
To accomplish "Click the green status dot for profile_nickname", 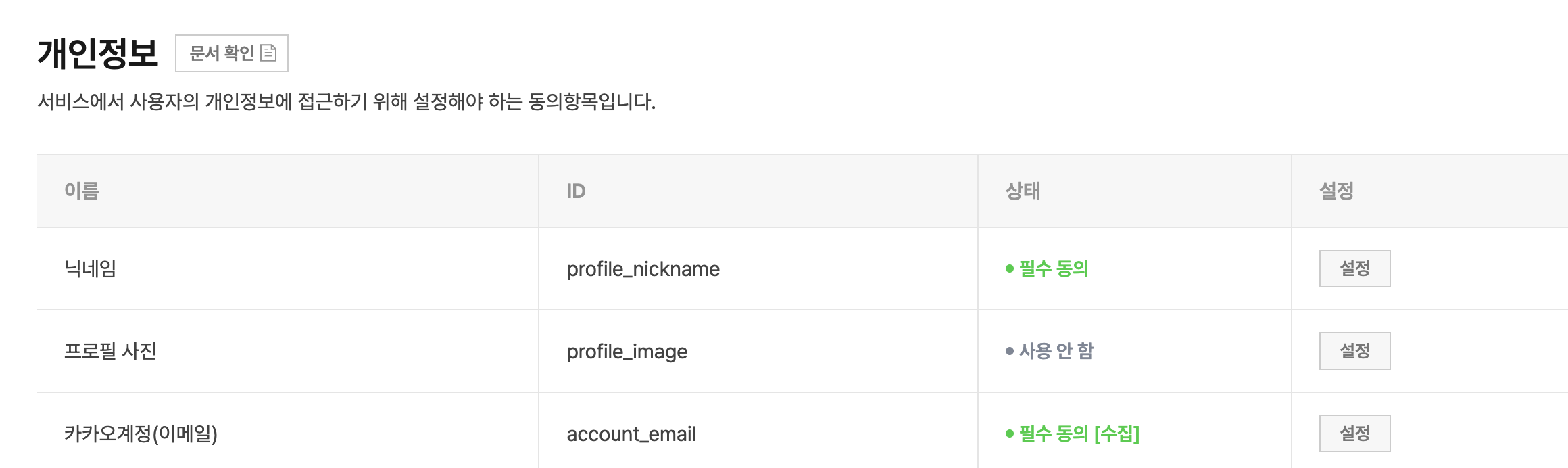I will point(1010,268).
